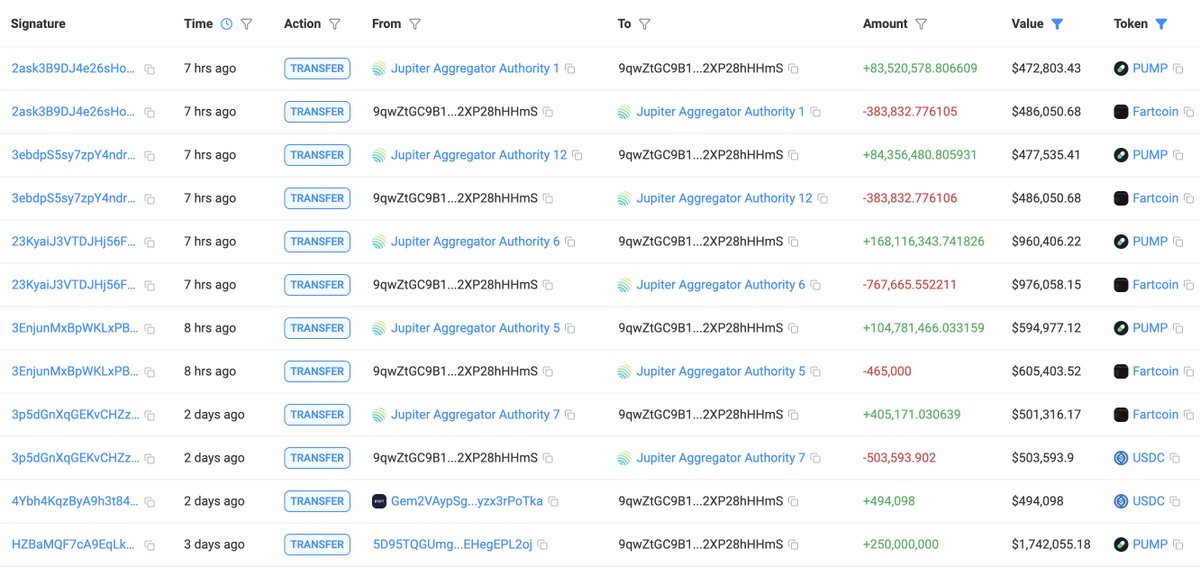Click USDC token logo in $503,593.9 row

(x=1121, y=458)
